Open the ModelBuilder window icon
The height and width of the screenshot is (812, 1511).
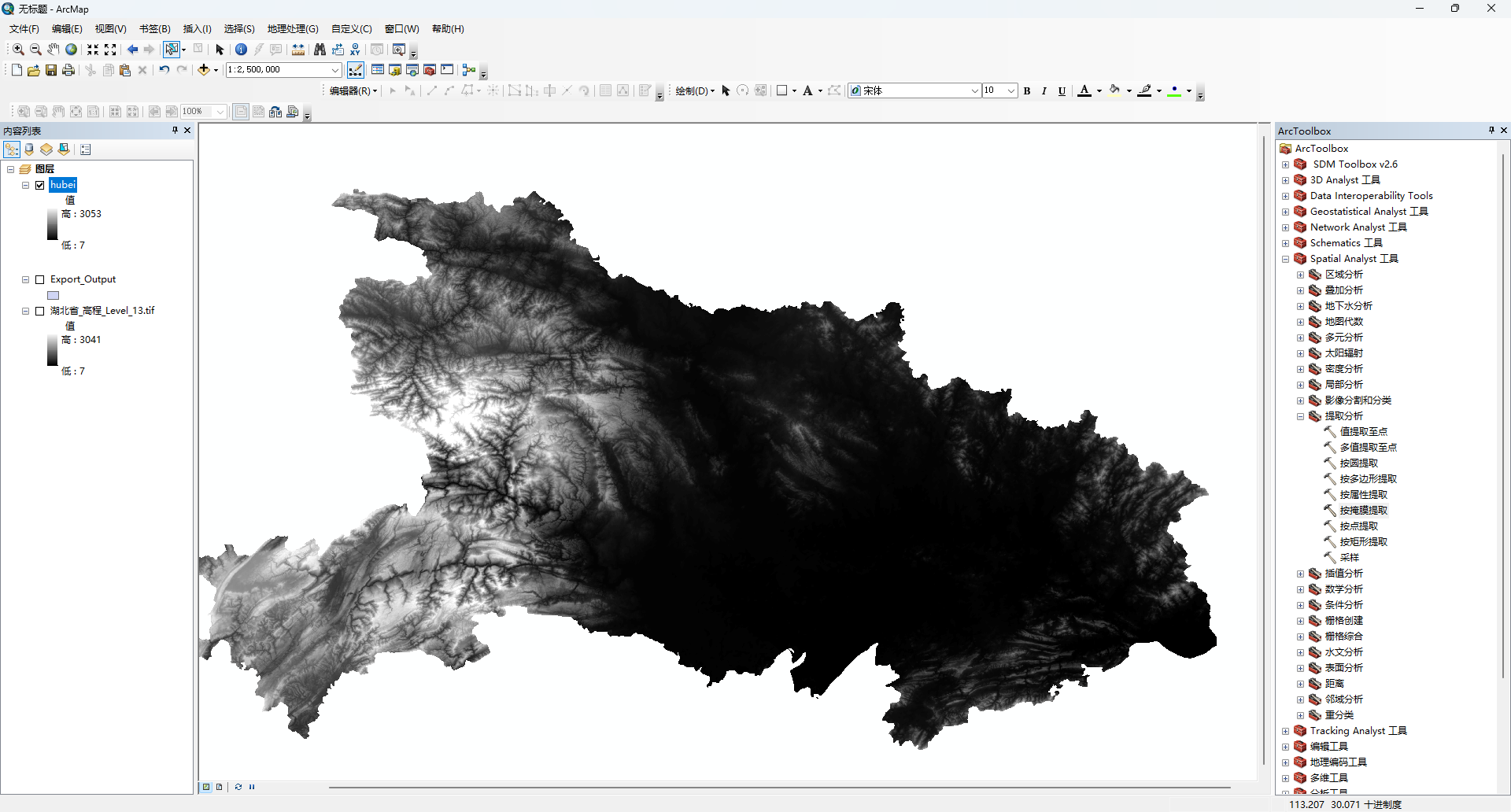pyautogui.click(x=469, y=70)
